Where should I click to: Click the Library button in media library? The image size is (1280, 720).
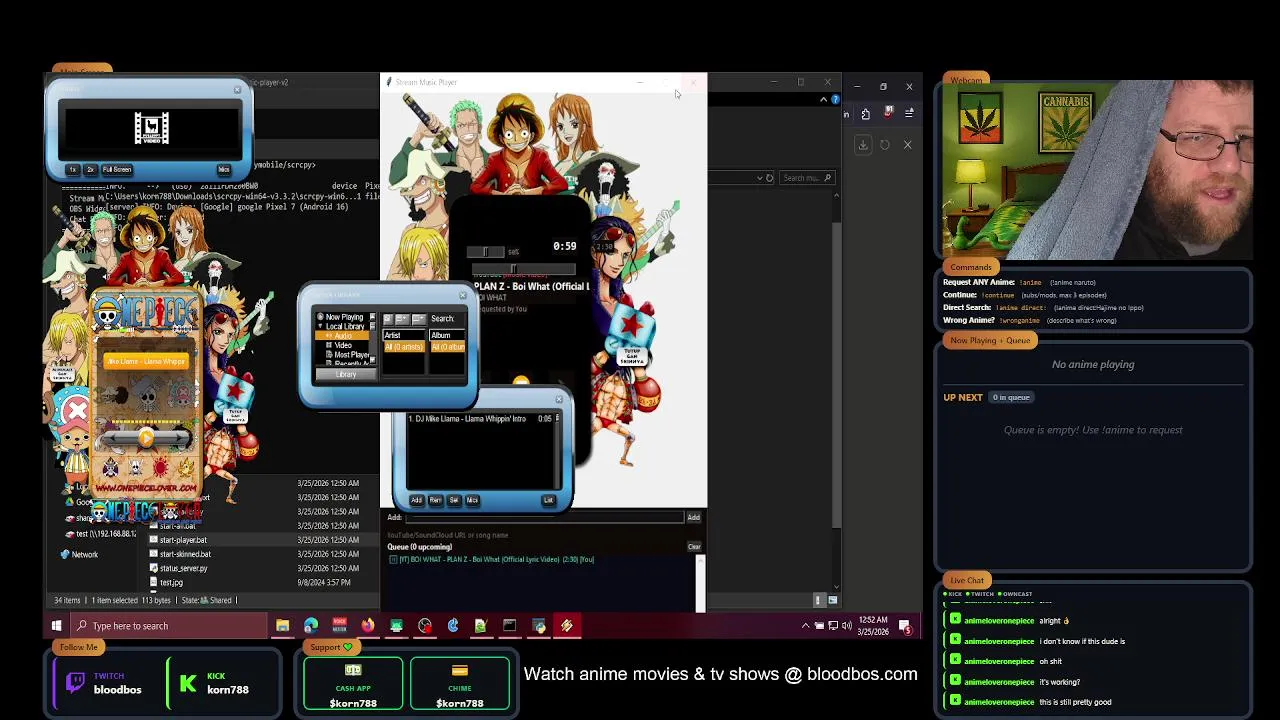[x=346, y=374]
